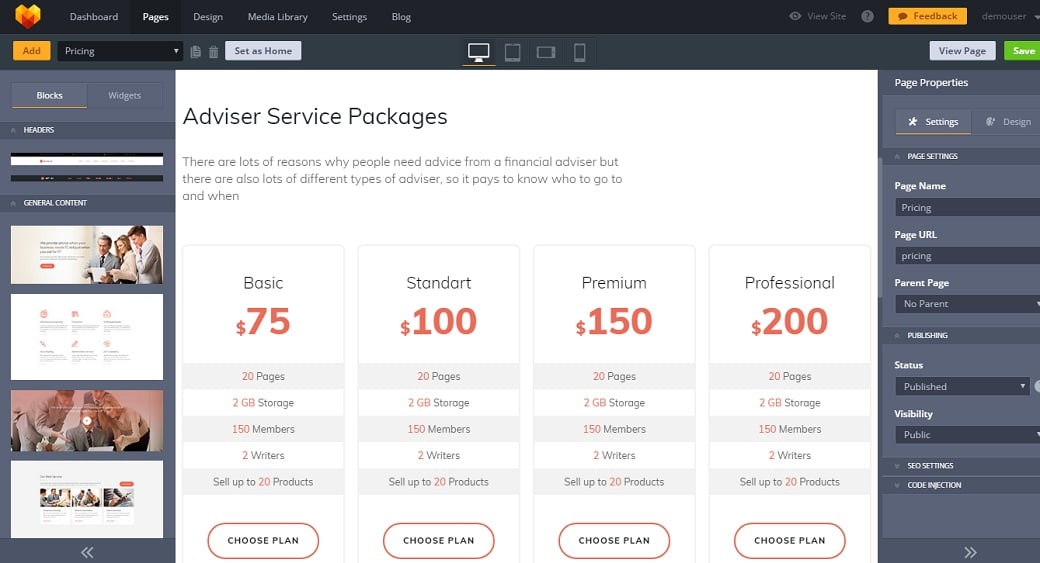This screenshot has width=1040, height=563.
Task: Open Design tab in Page Properties
Action: click(1008, 122)
